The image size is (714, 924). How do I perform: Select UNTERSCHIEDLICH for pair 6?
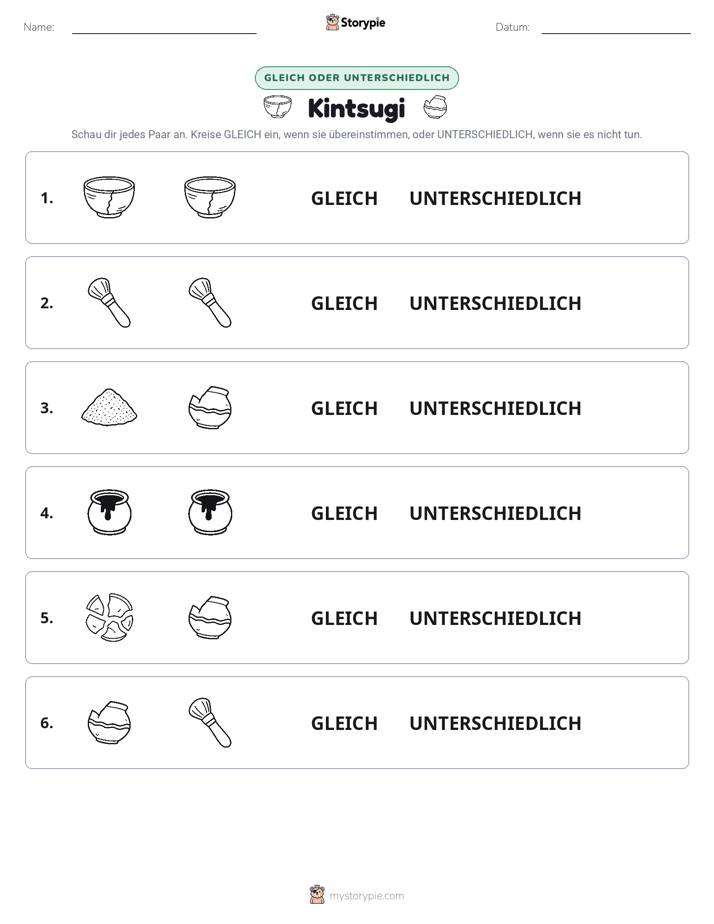pyautogui.click(x=495, y=723)
